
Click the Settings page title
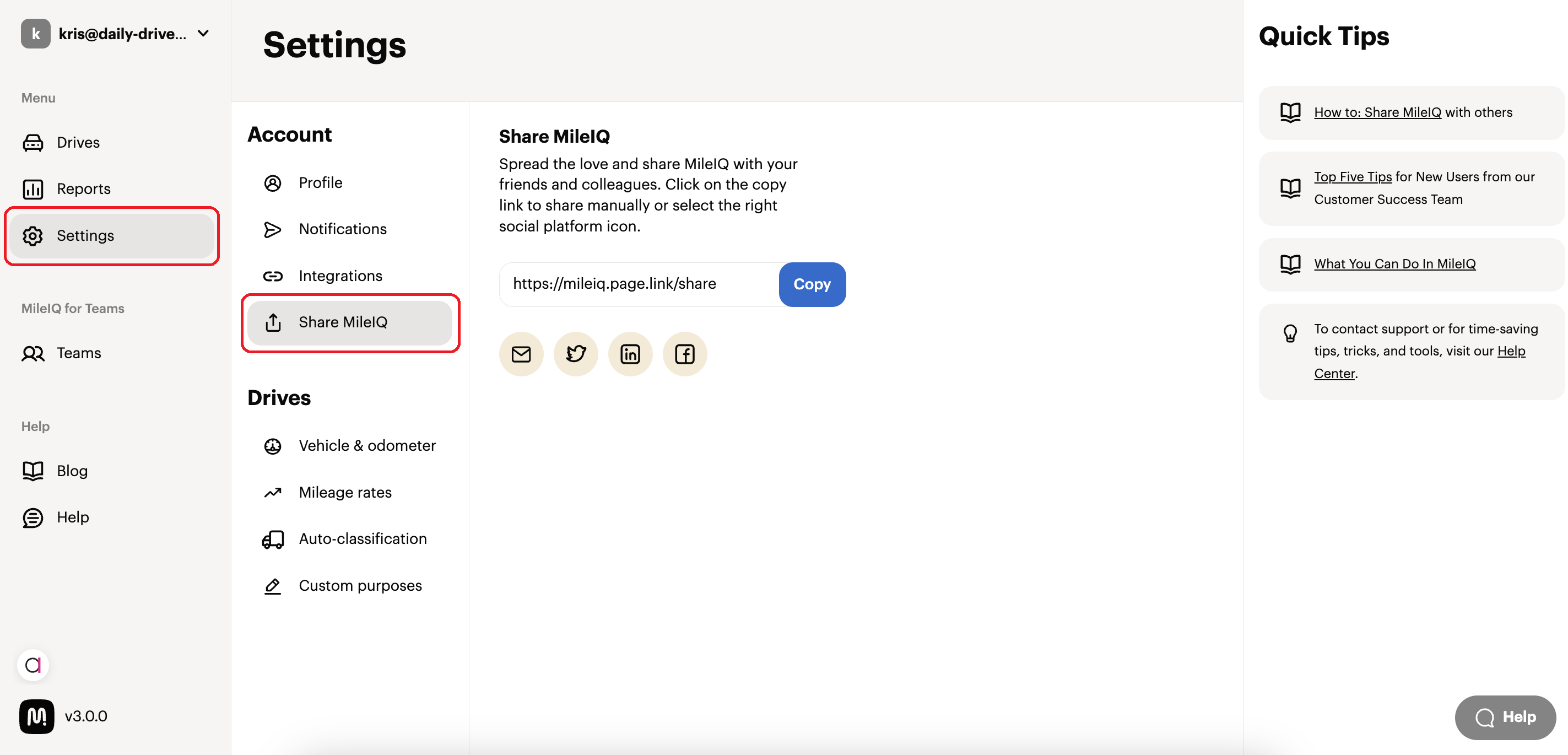coord(334,46)
